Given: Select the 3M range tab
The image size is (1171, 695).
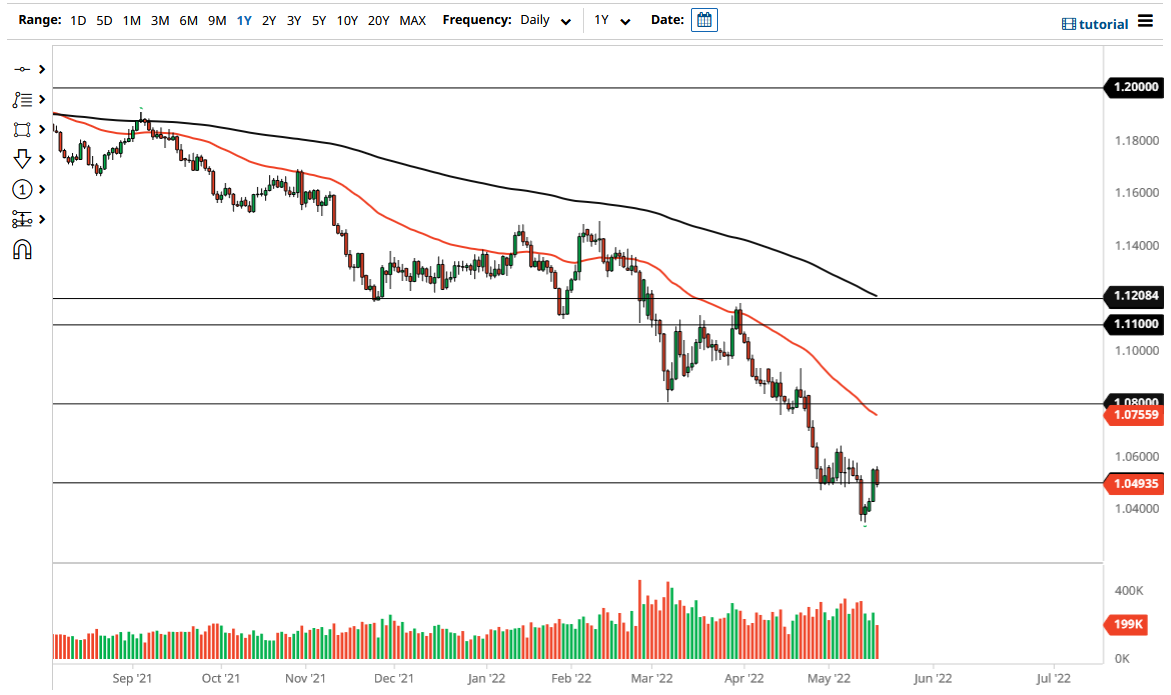Looking at the screenshot, I should (159, 19).
